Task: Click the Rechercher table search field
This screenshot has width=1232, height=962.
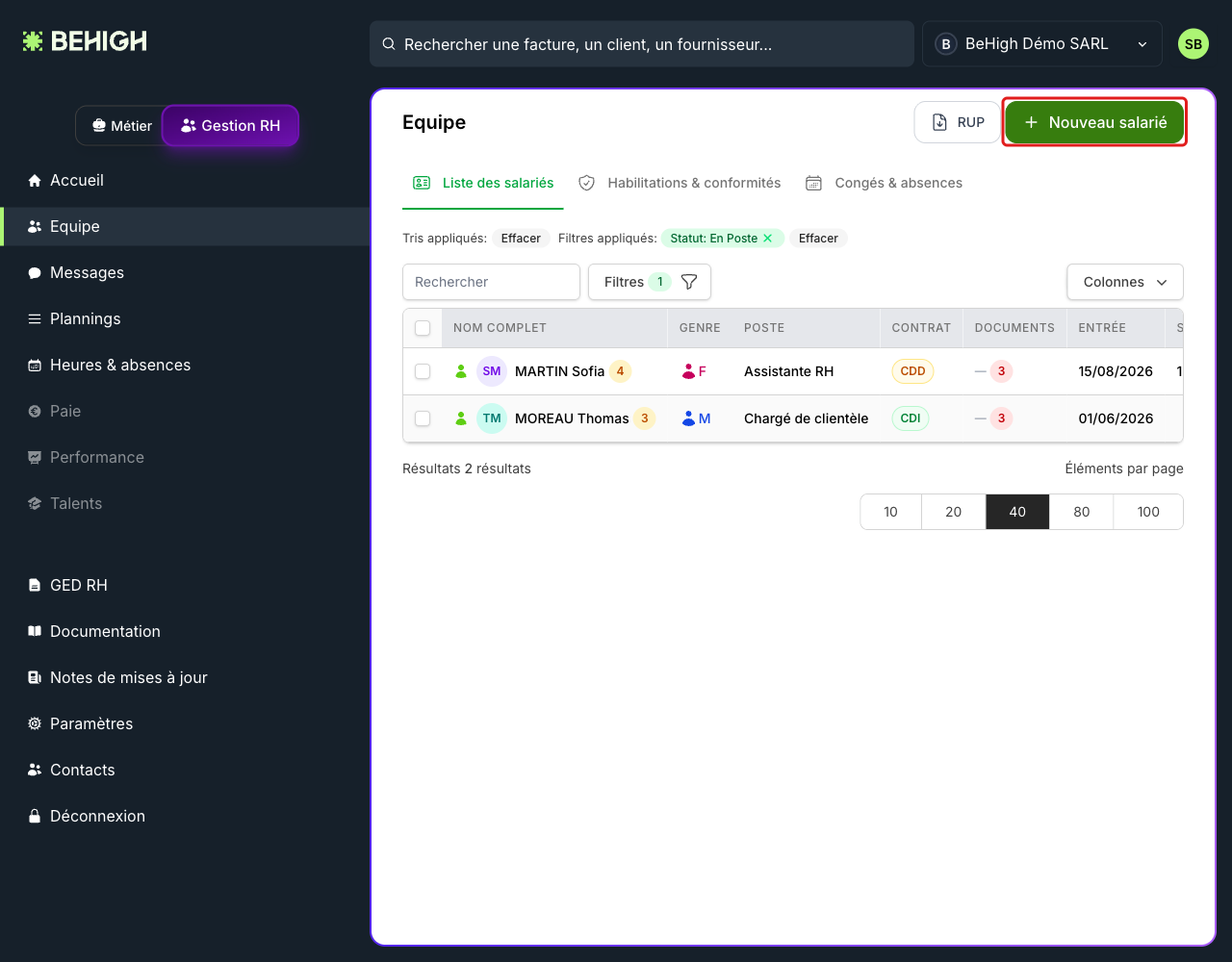Action: (x=491, y=282)
